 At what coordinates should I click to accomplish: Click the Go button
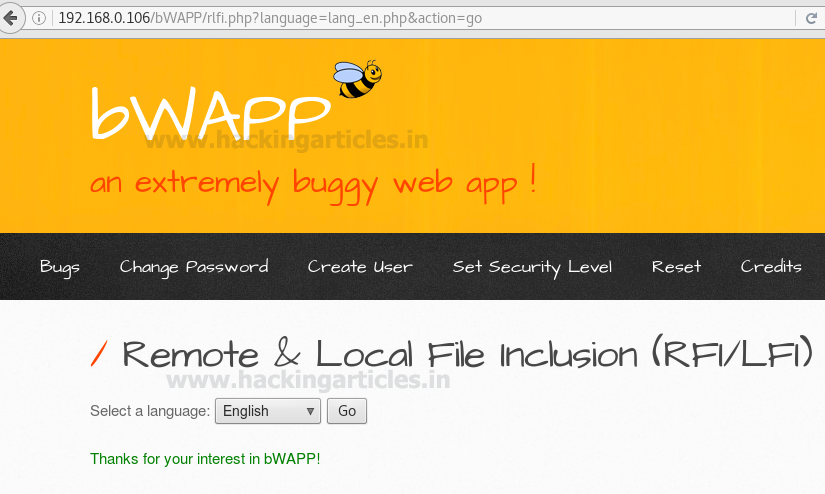(x=347, y=411)
